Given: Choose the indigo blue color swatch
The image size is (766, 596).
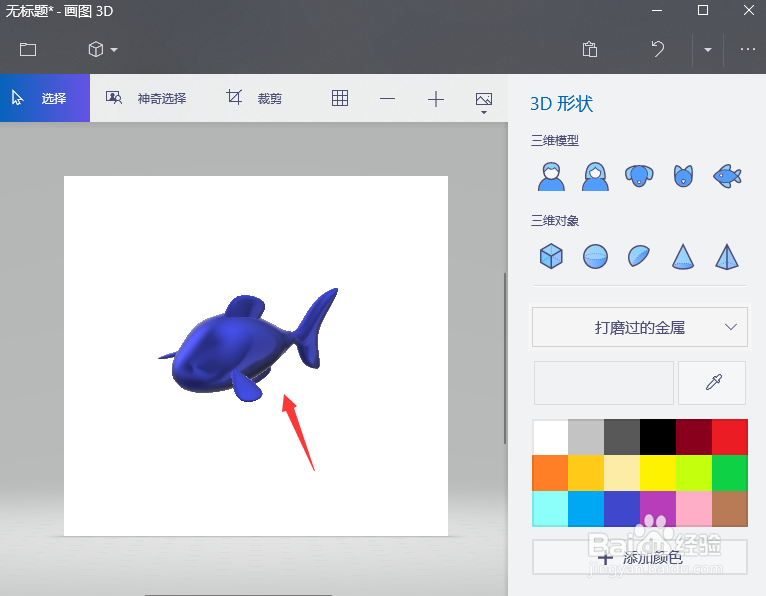Looking at the screenshot, I should click(622, 509).
